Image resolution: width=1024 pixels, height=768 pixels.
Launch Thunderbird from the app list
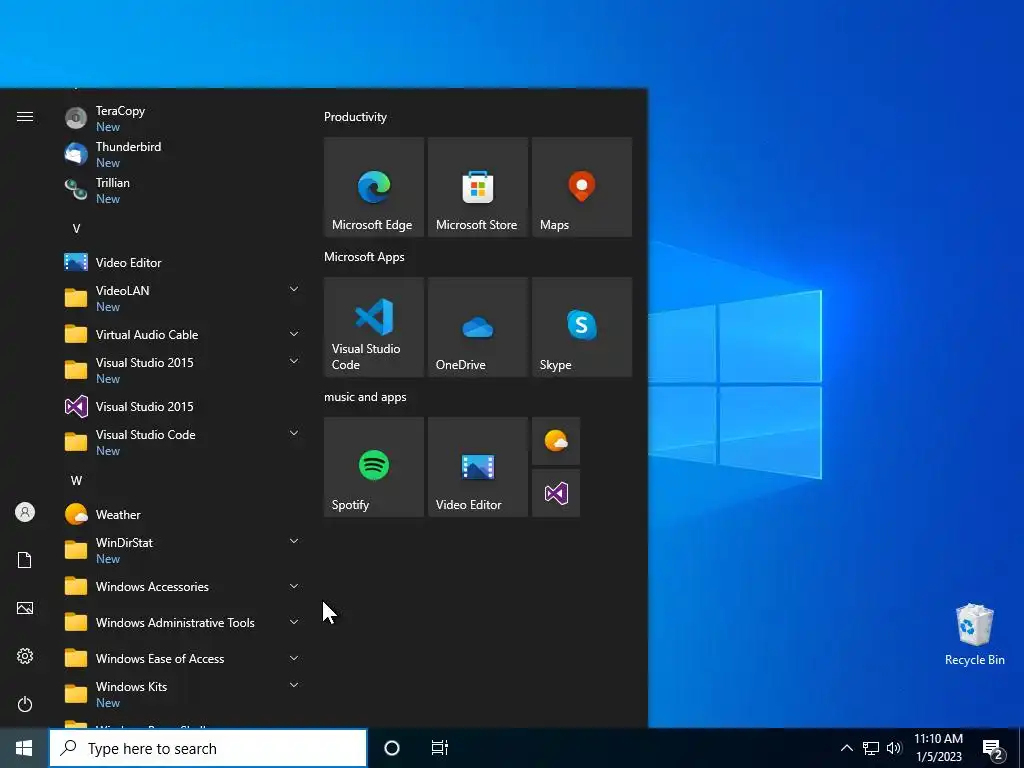[182, 154]
